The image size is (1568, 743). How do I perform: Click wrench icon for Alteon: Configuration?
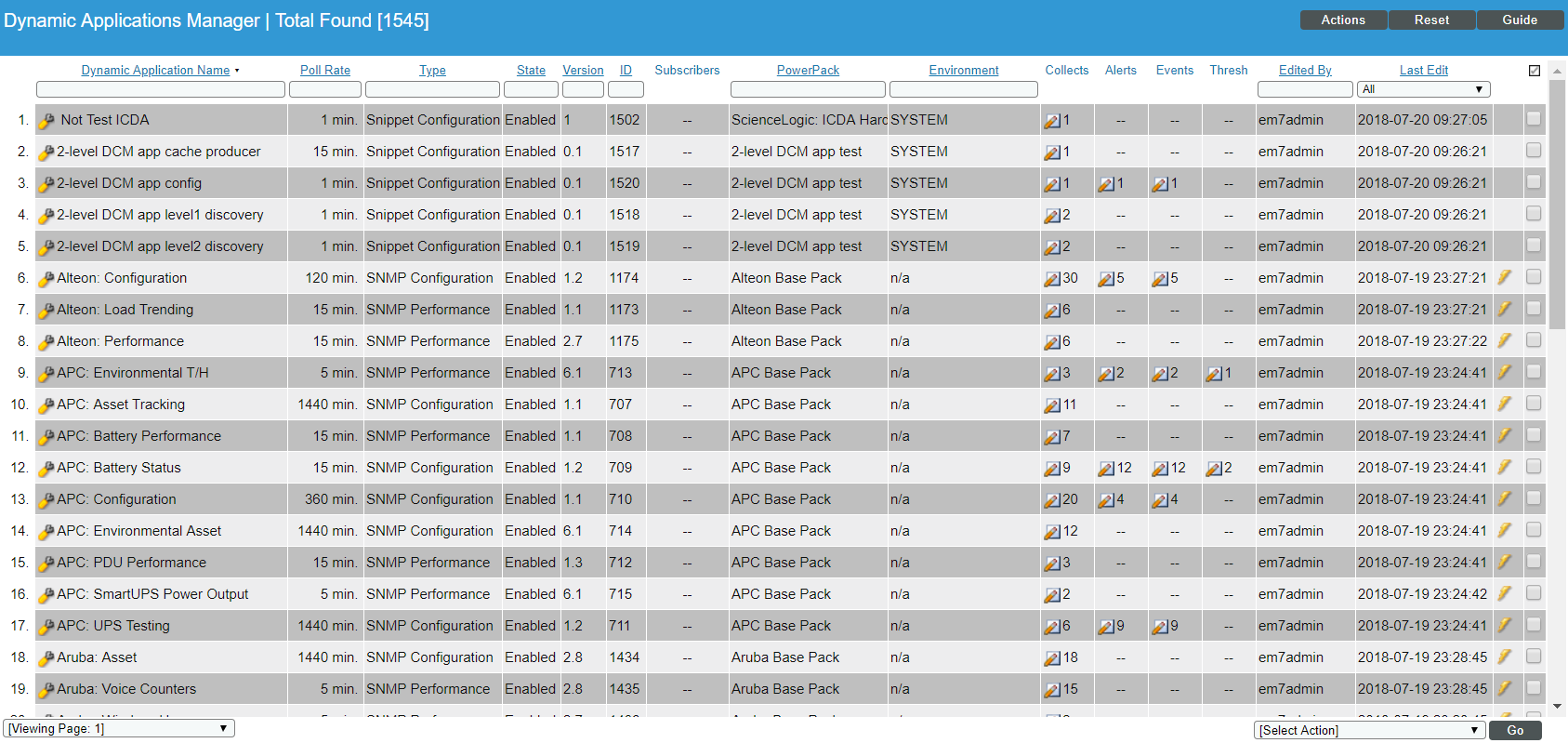[46, 279]
